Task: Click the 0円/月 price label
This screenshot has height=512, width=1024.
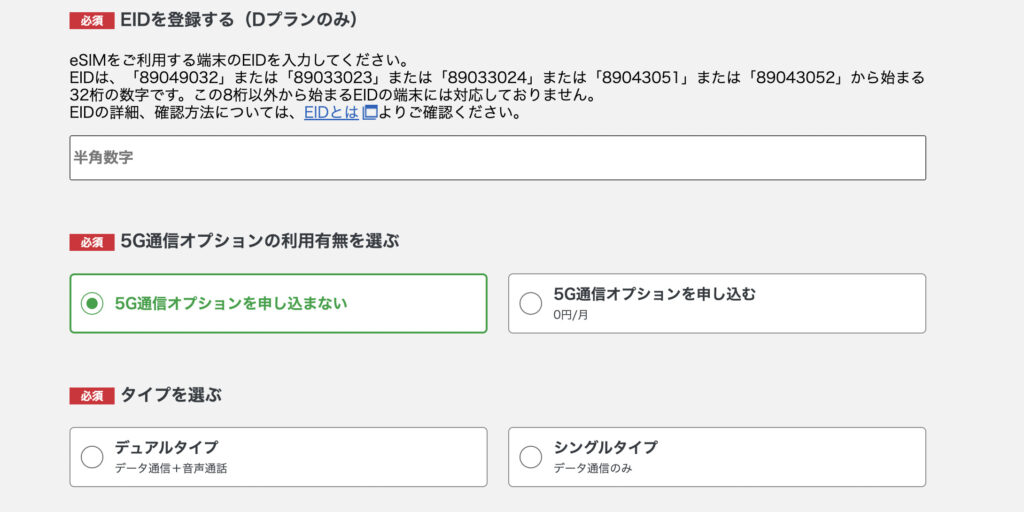Action: [571, 315]
